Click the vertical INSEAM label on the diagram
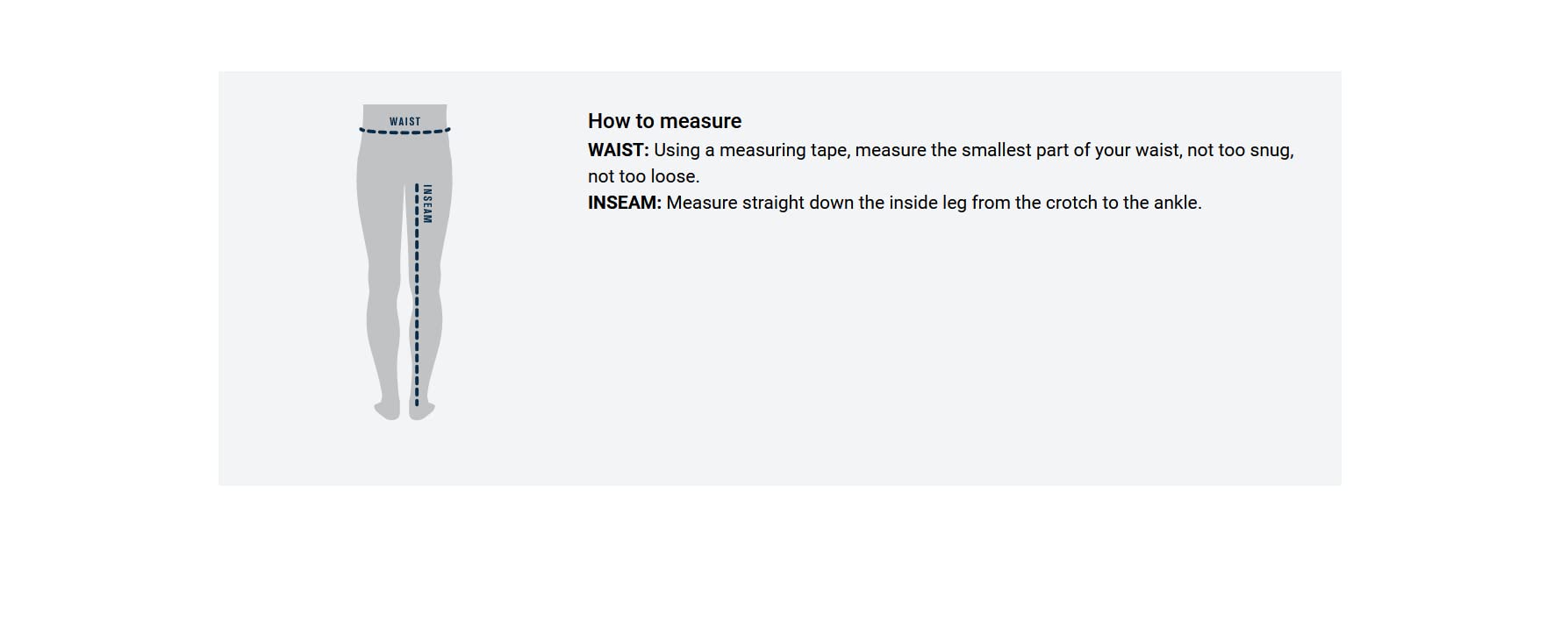 [427, 204]
